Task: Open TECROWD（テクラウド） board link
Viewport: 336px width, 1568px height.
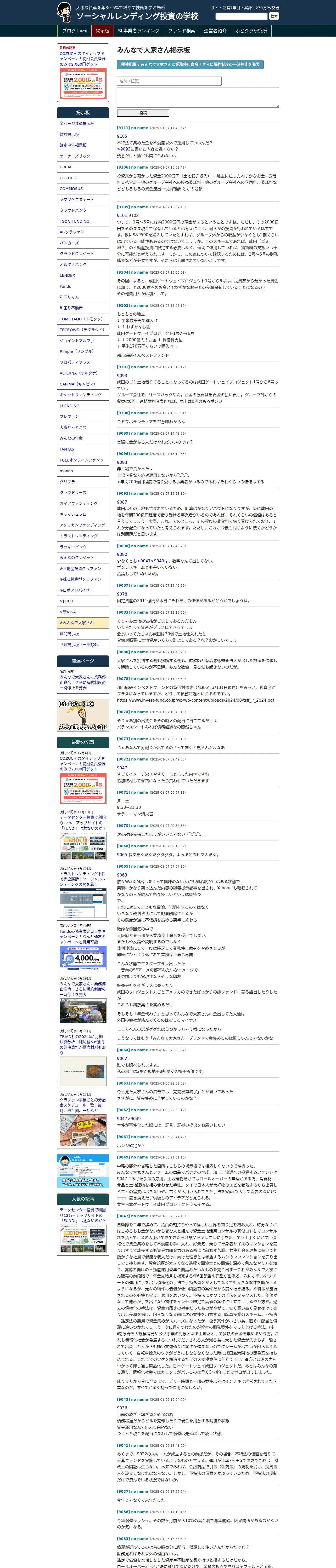Action: point(83,330)
